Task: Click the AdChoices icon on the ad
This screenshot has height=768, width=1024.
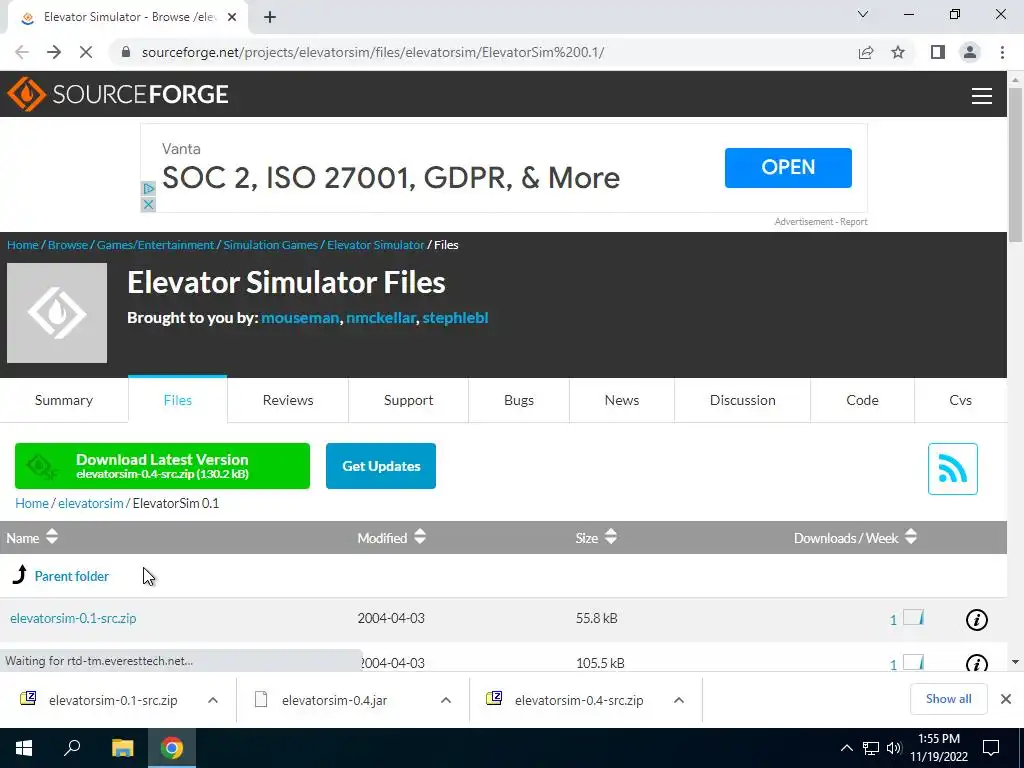Action: pos(148,189)
